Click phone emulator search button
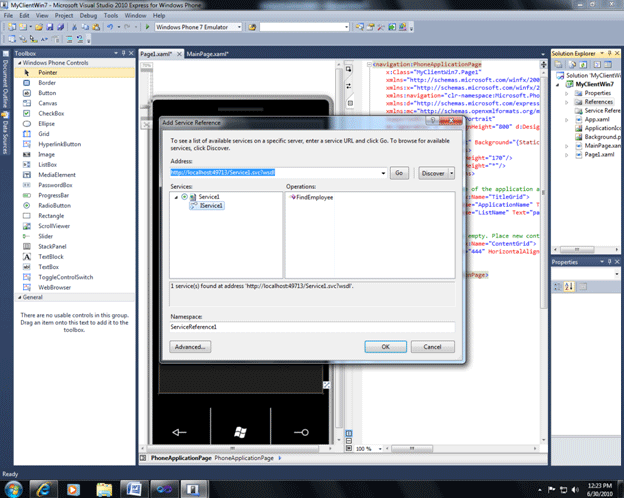This screenshot has height=498, width=624. coord(301,432)
